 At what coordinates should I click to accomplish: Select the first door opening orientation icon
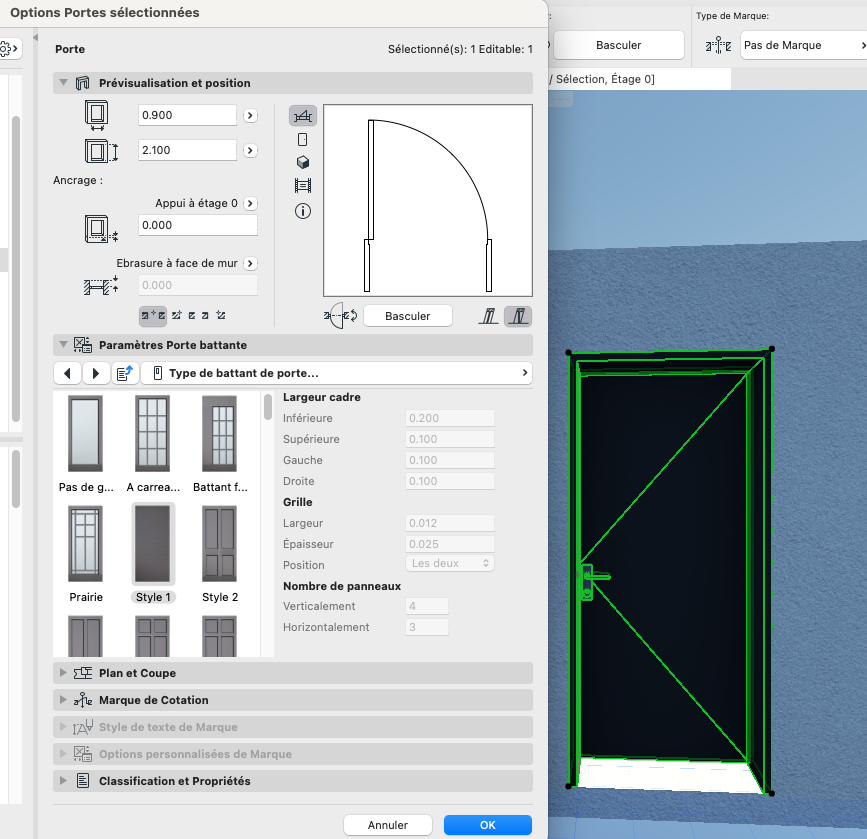point(488,316)
